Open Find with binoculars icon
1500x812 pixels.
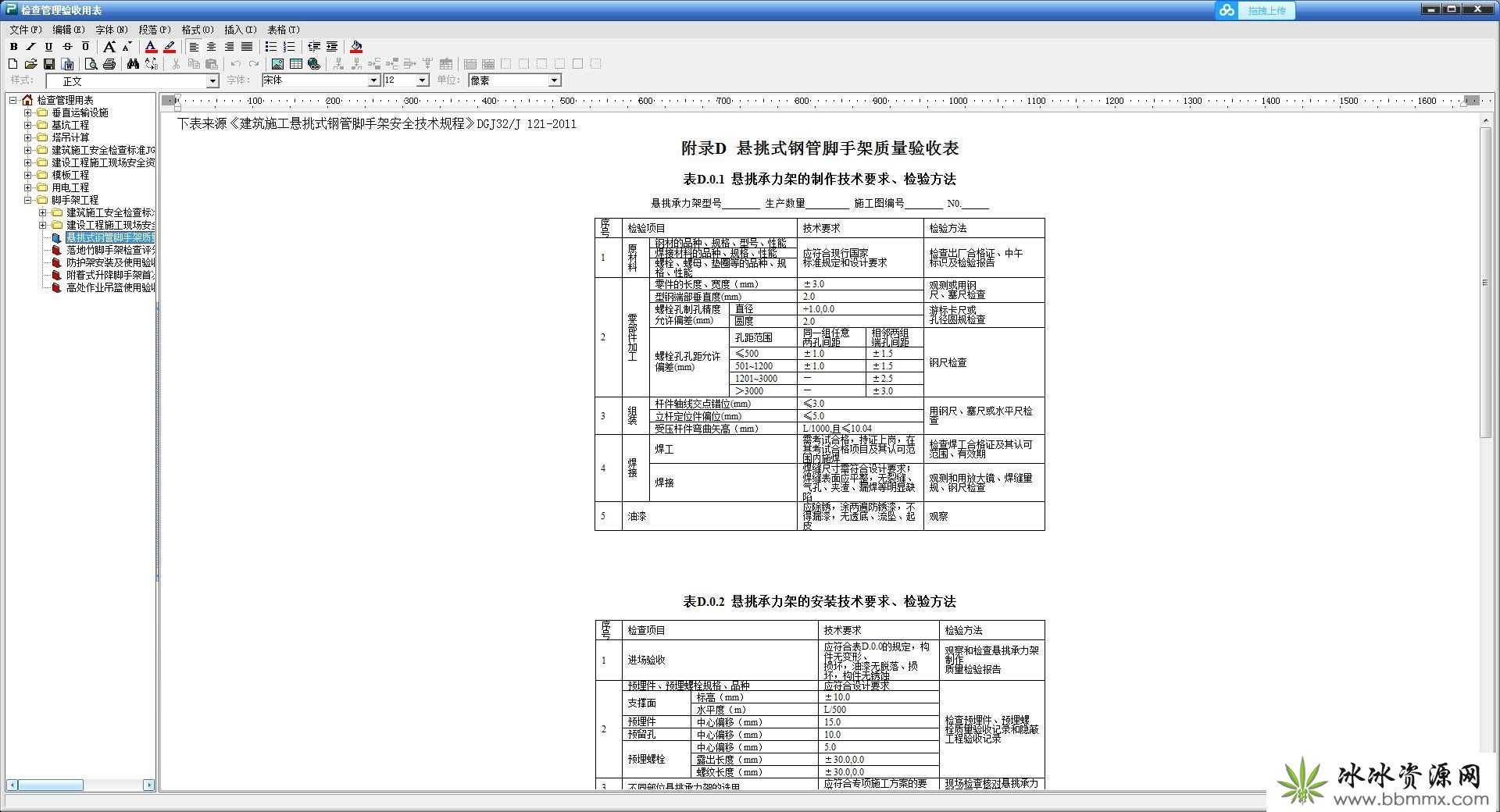tap(133, 64)
